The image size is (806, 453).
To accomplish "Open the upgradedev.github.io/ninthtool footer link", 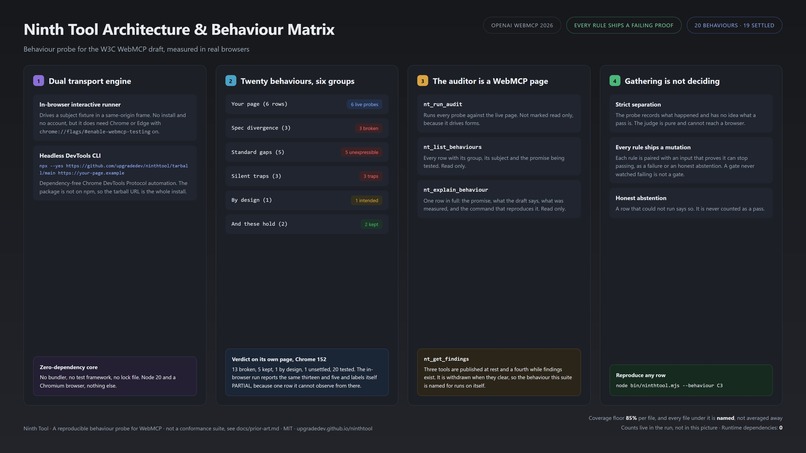I will coord(334,428).
